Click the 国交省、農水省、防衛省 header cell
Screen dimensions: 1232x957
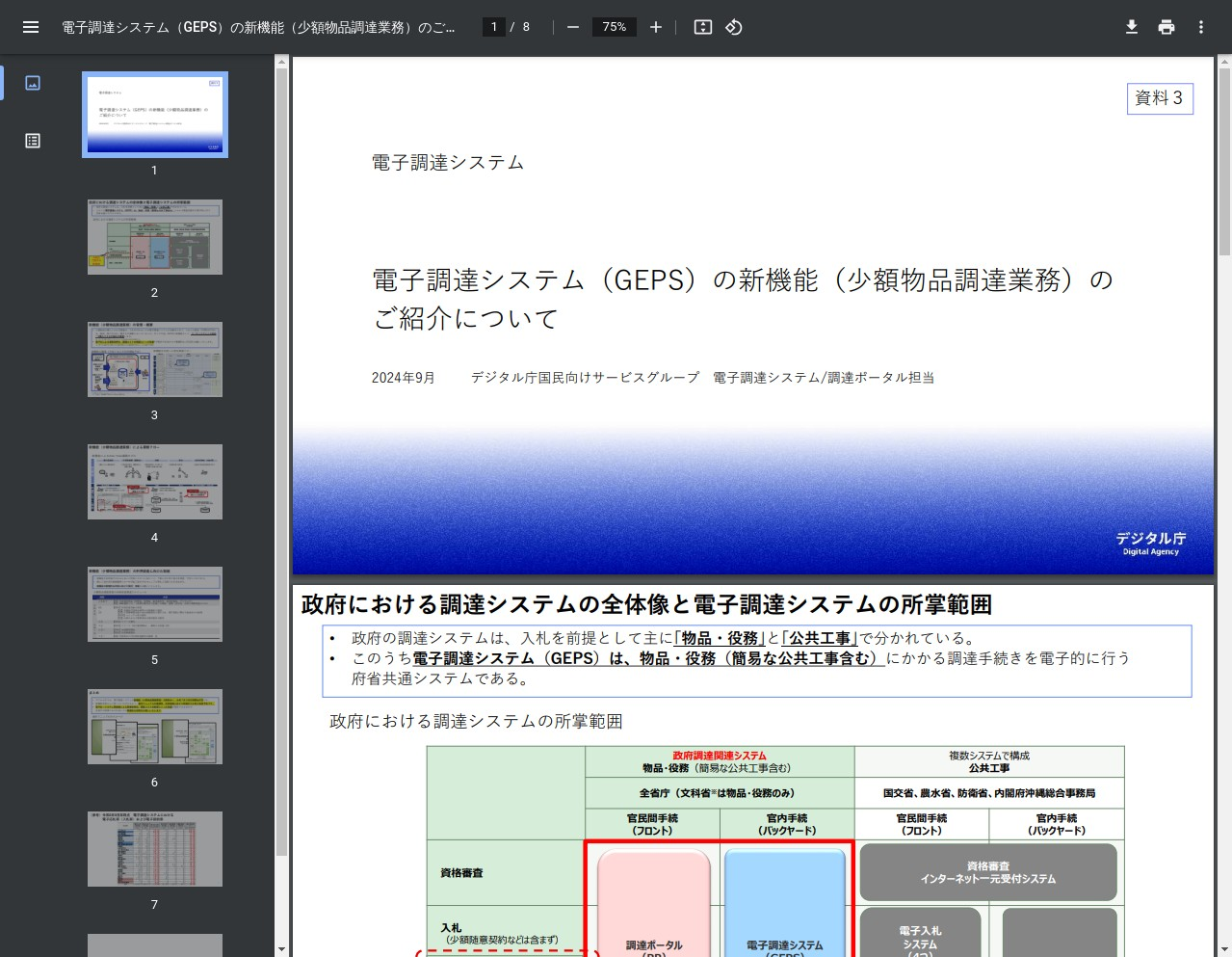[x=989, y=793]
